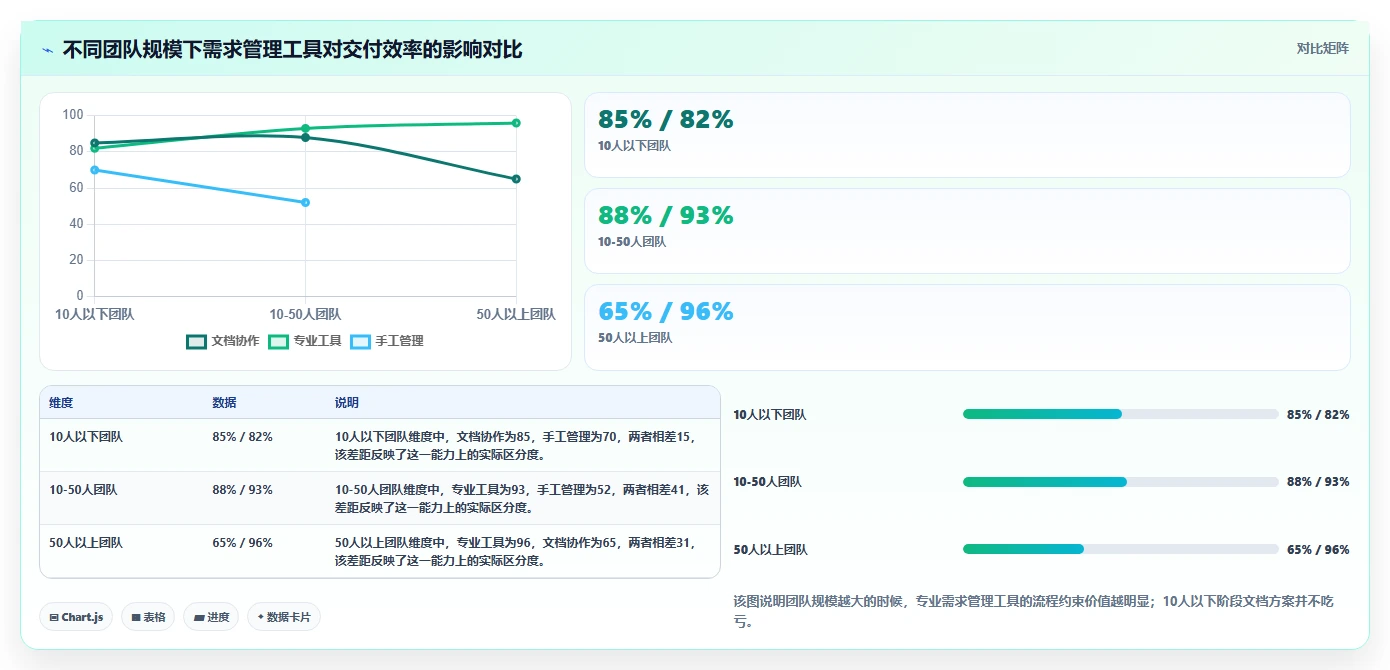Click the 表格 tag chip
The width and height of the screenshot is (1390, 670).
148,617
